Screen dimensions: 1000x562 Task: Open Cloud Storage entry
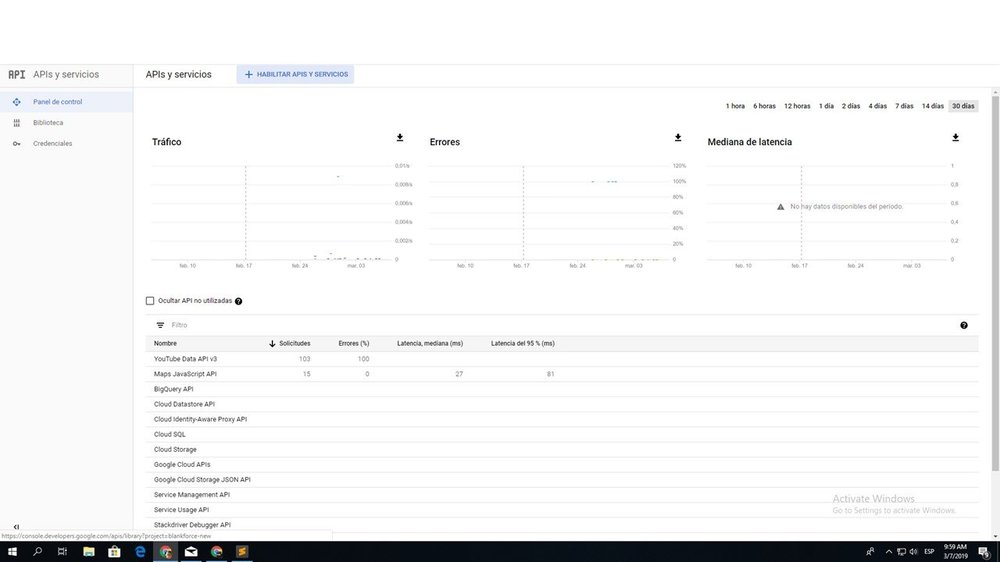175,450
